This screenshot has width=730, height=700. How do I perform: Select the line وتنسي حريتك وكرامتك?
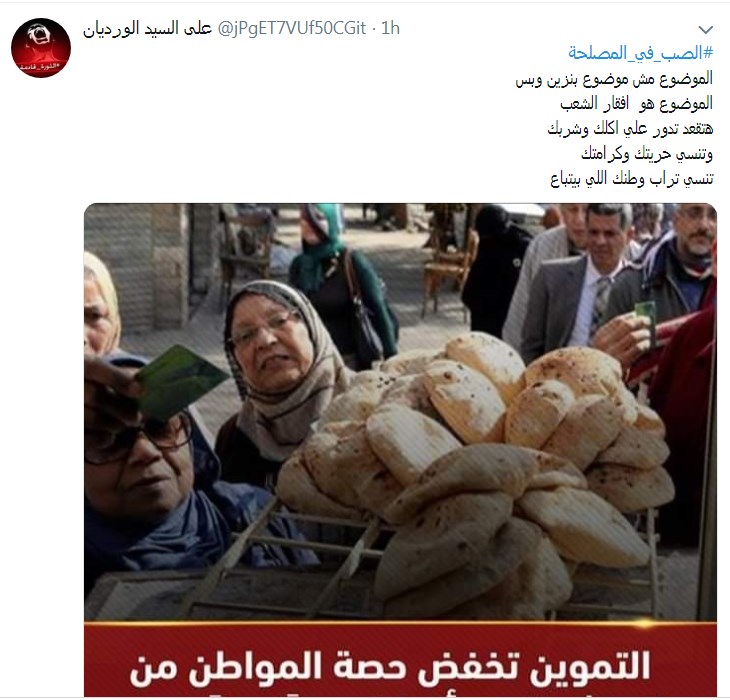647,154
